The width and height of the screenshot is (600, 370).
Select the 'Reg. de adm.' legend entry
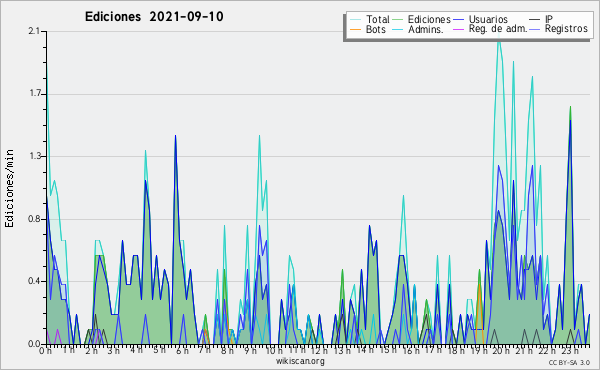click(498, 29)
